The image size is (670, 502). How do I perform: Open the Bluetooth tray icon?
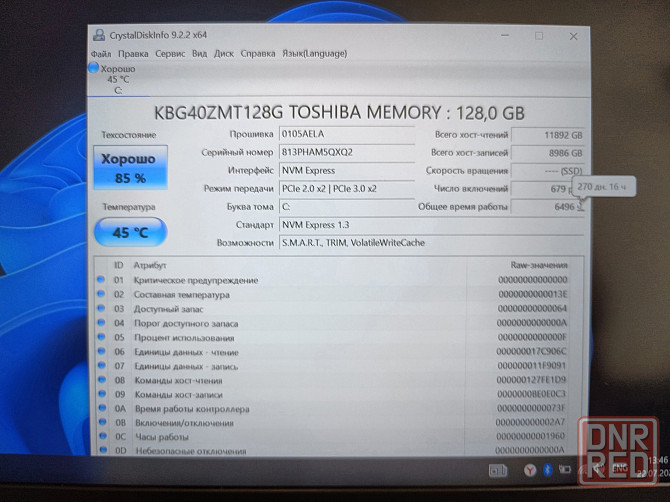click(x=547, y=470)
